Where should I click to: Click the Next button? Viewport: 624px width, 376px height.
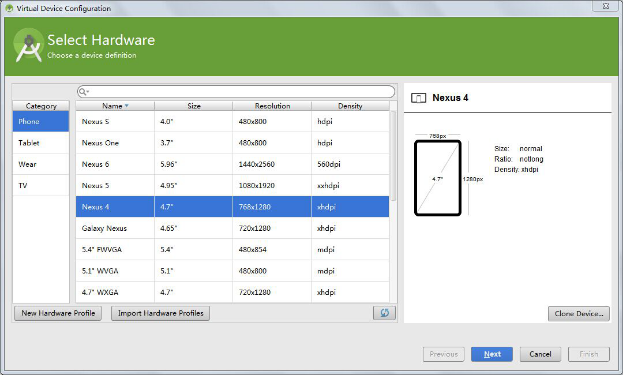click(492, 354)
